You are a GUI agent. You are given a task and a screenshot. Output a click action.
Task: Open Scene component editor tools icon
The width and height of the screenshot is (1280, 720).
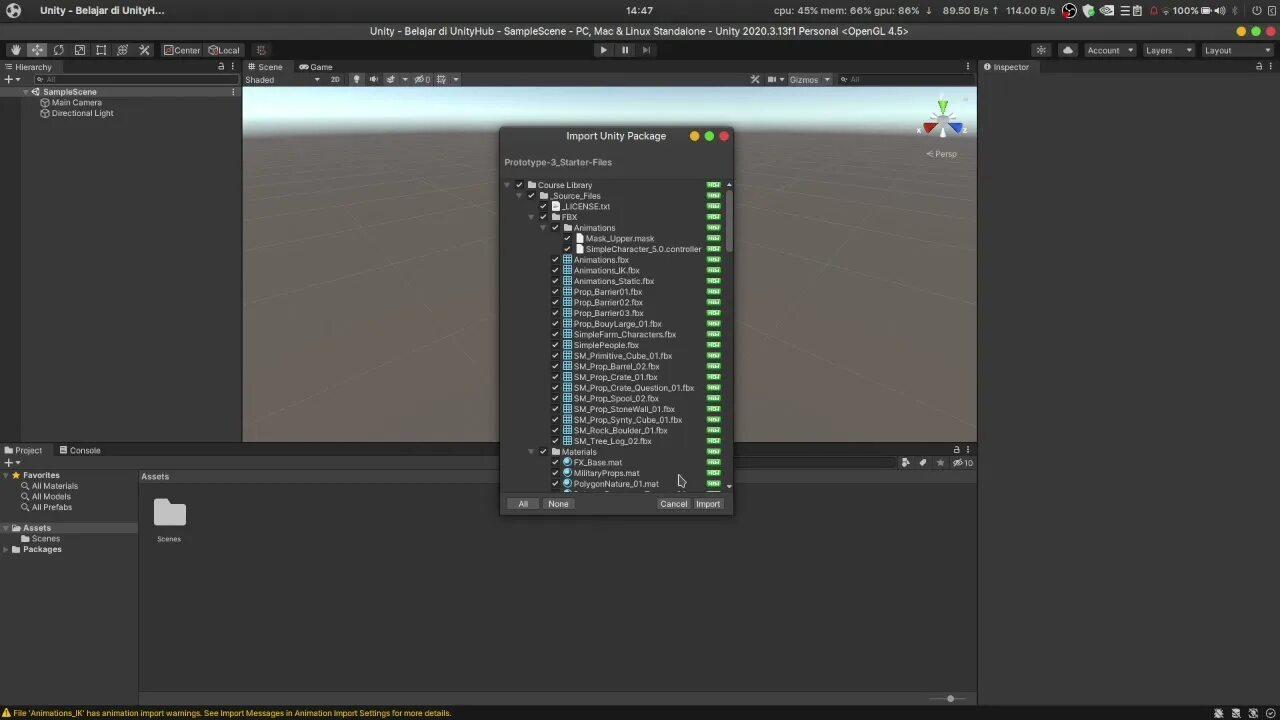click(x=756, y=79)
